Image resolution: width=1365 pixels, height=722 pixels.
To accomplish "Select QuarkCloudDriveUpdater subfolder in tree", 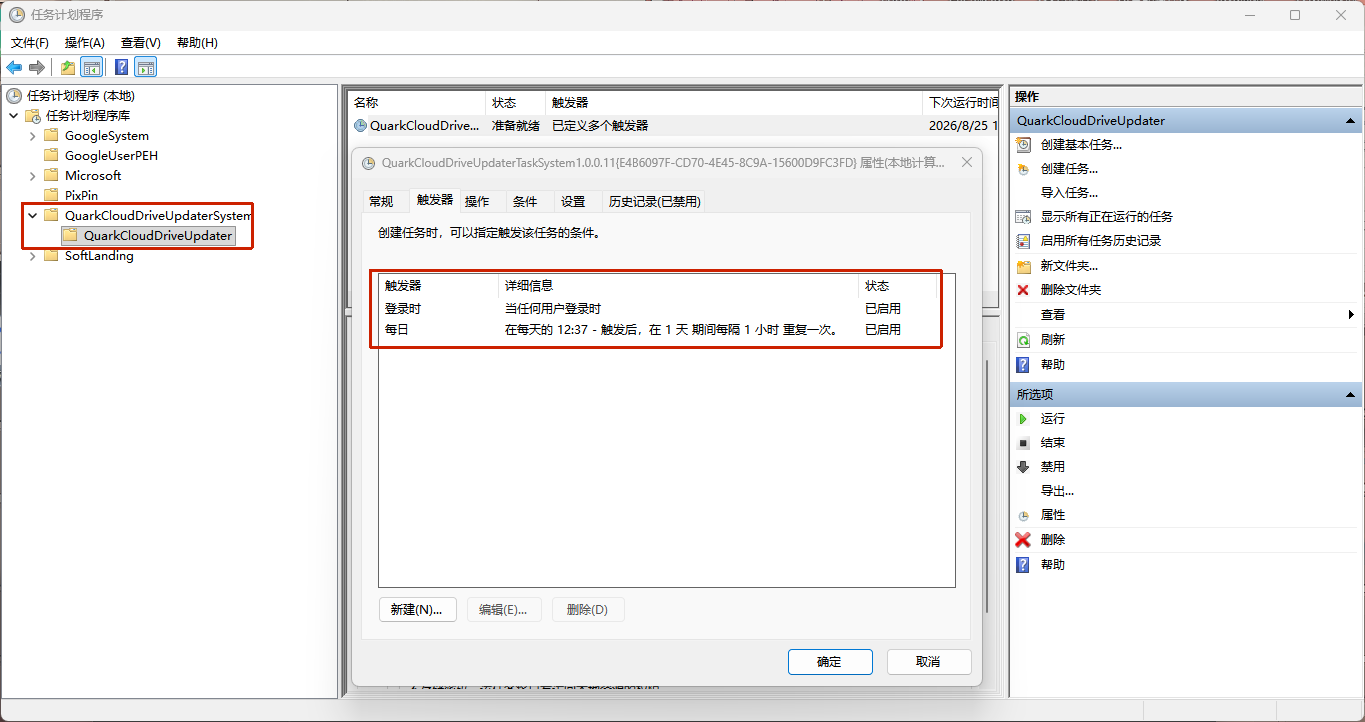I will (158, 236).
